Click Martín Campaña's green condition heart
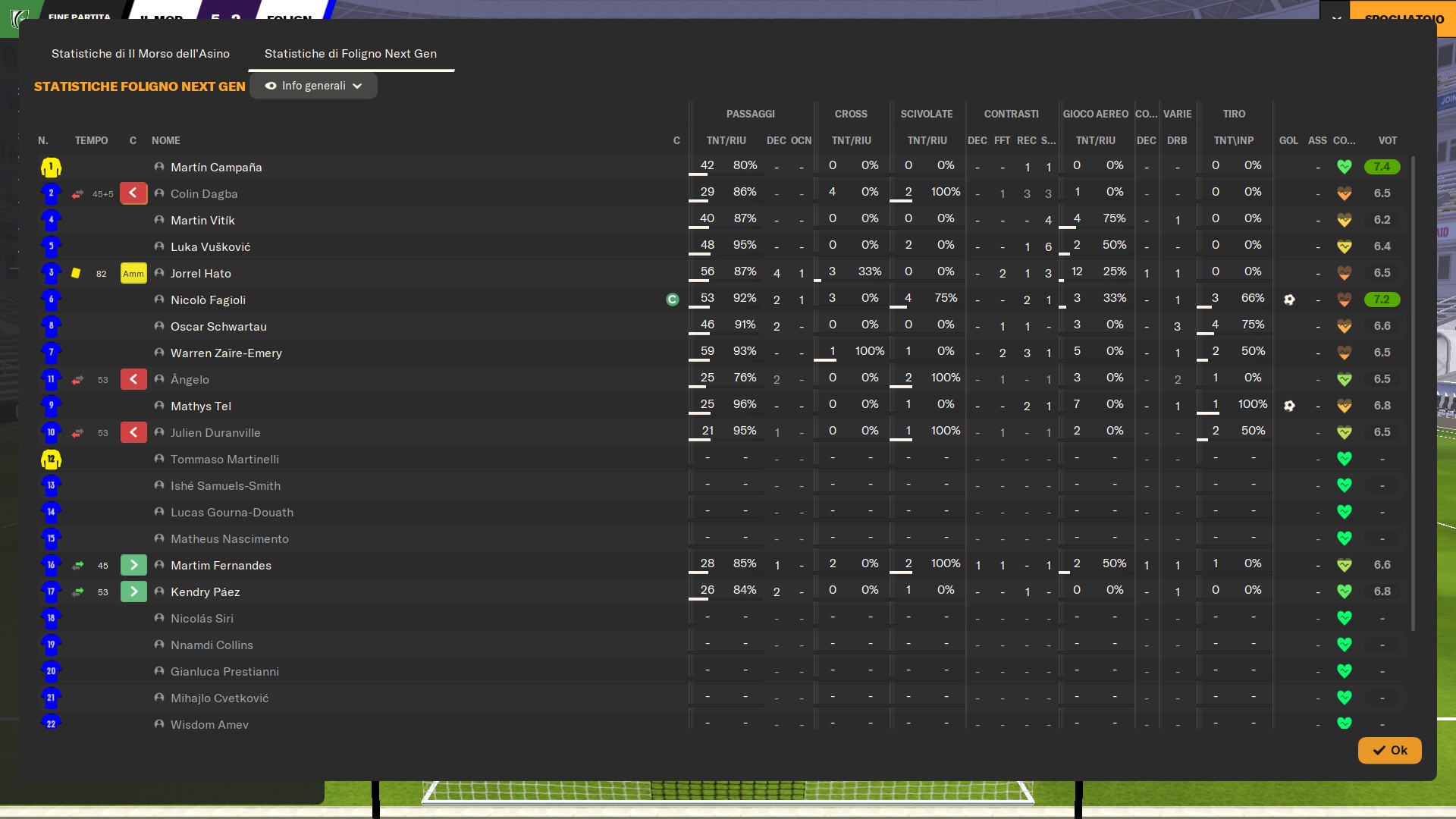Image resolution: width=1456 pixels, height=819 pixels. (x=1344, y=167)
